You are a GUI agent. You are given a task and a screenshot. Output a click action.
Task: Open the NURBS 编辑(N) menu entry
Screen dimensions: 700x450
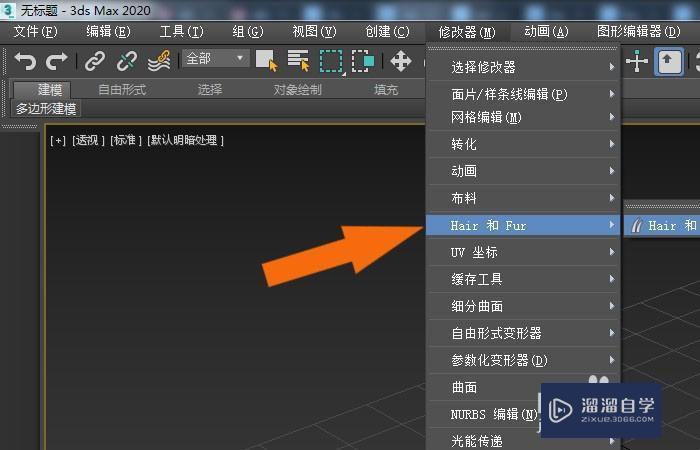coord(523,414)
